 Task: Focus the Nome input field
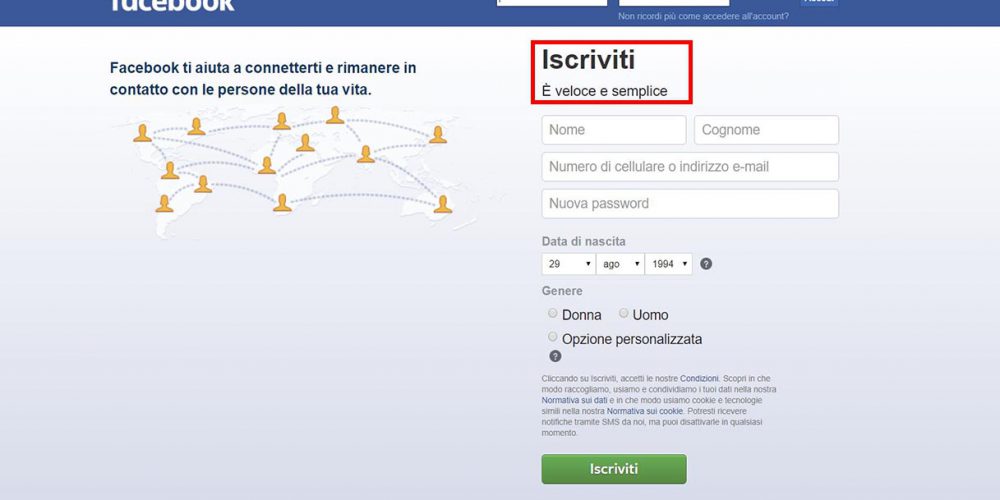click(614, 130)
